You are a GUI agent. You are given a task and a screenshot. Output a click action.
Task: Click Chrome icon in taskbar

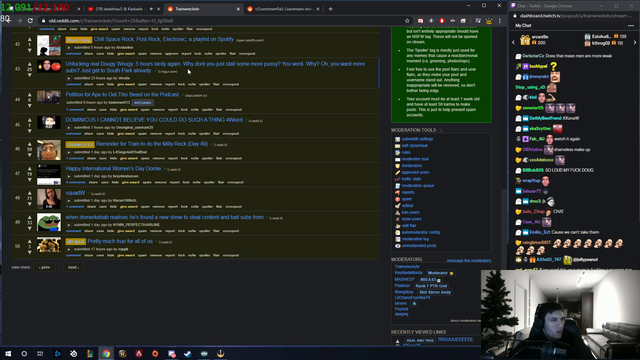[106, 353]
